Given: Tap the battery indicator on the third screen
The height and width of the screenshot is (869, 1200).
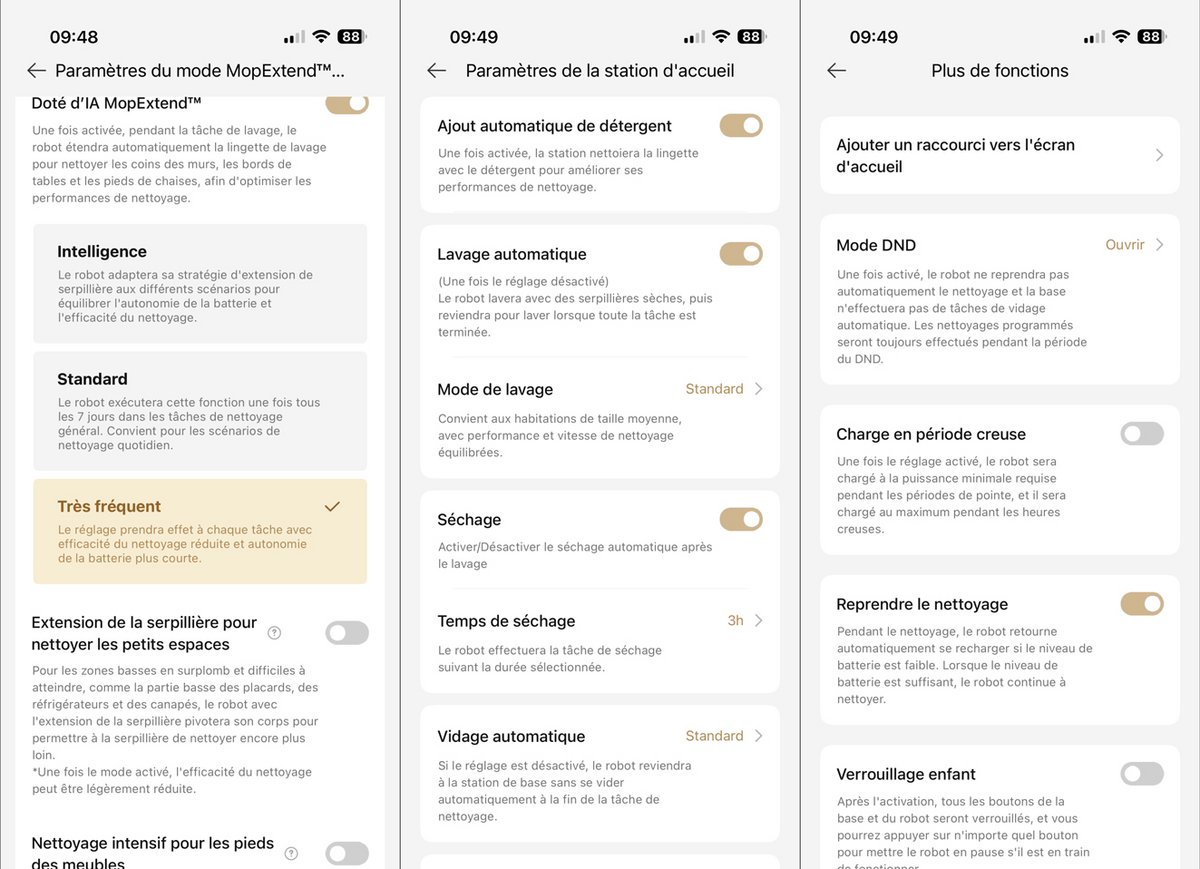Looking at the screenshot, I should tap(1151, 37).
